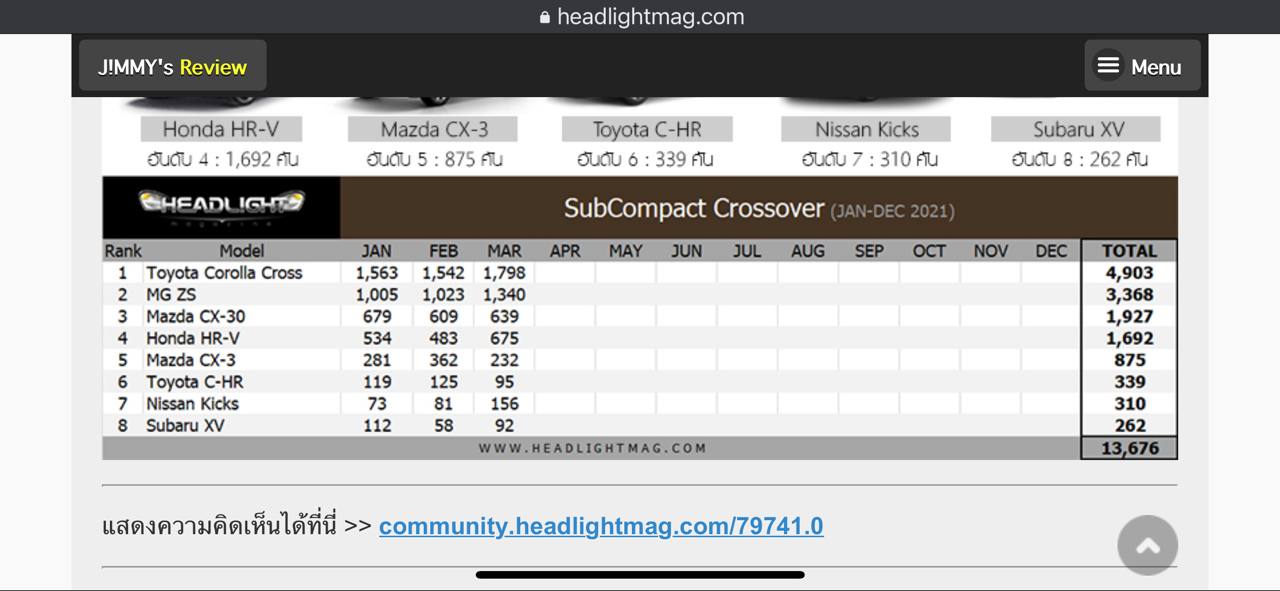Click Subaru XV FEB value 58
1280x591 pixels.
[x=443, y=425]
